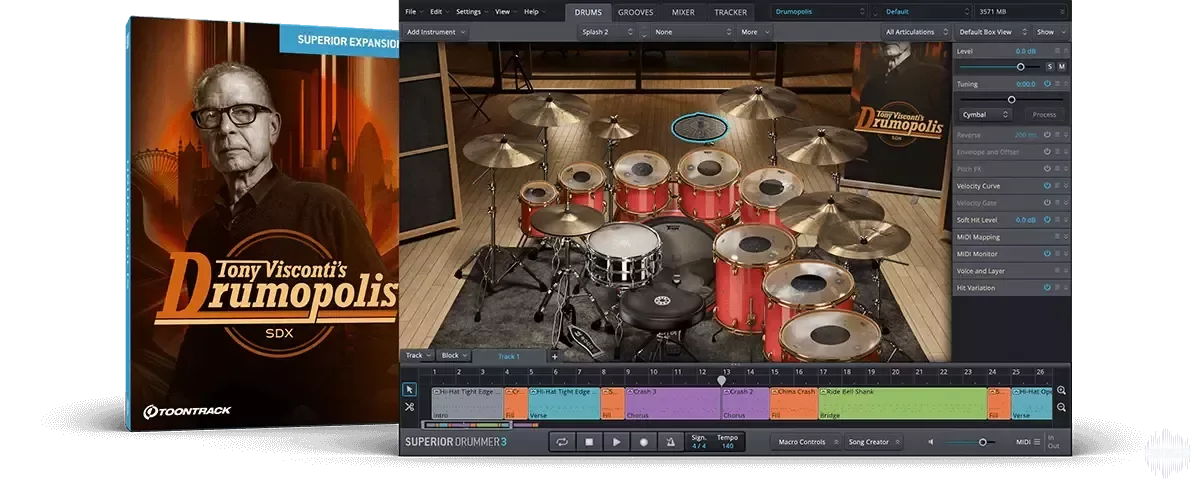The image size is (1200, 488).
Task: Open the View menu
Action: coord(505,12)
